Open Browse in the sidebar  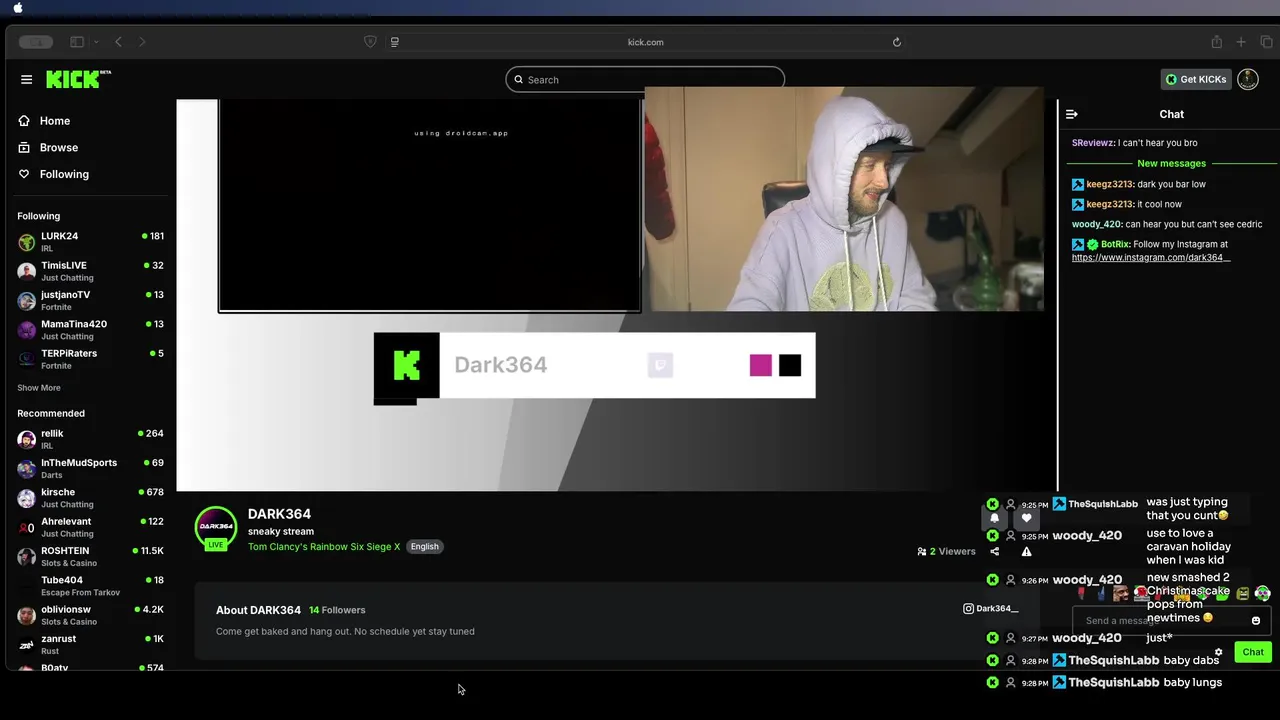58,147
